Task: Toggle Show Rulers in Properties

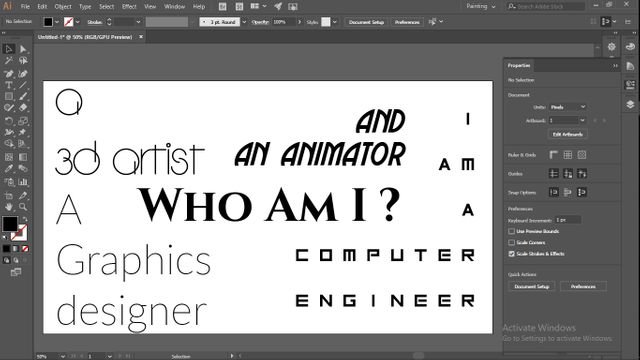Action: coord(553,155)
